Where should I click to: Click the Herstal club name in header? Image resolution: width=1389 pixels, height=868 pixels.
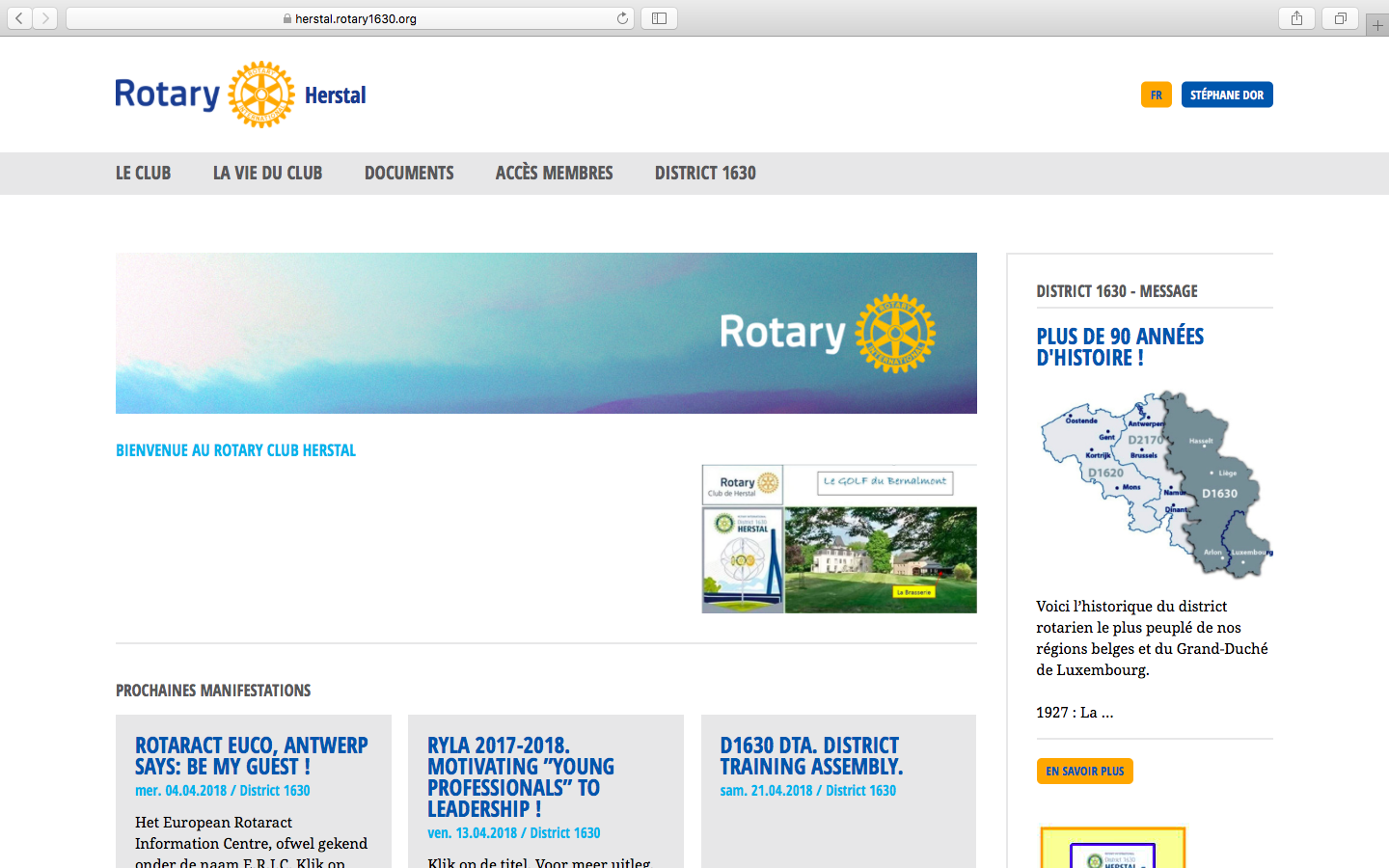[335, 95]
